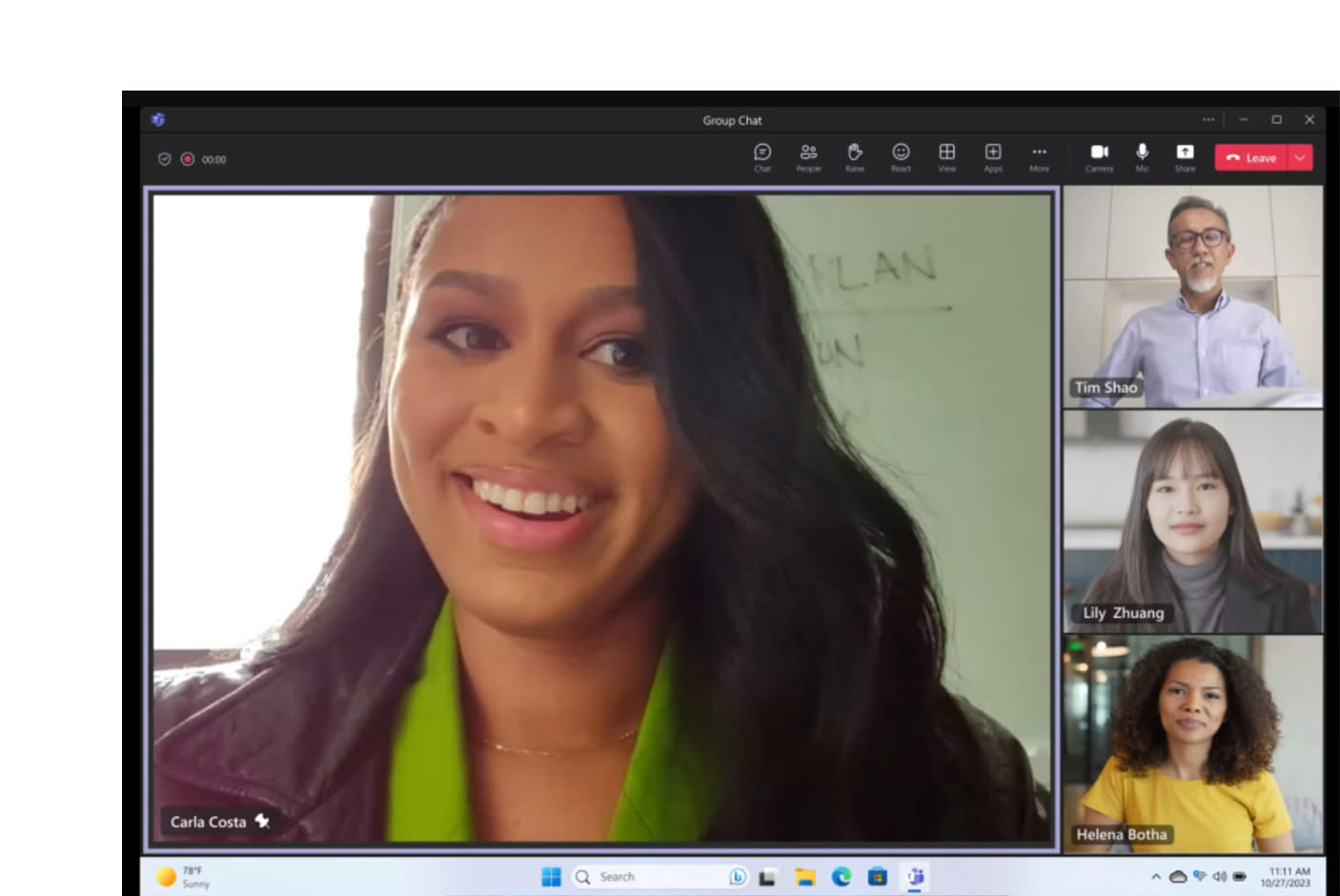Expand the Leave options dropdown arrow

click(1300, 158)
